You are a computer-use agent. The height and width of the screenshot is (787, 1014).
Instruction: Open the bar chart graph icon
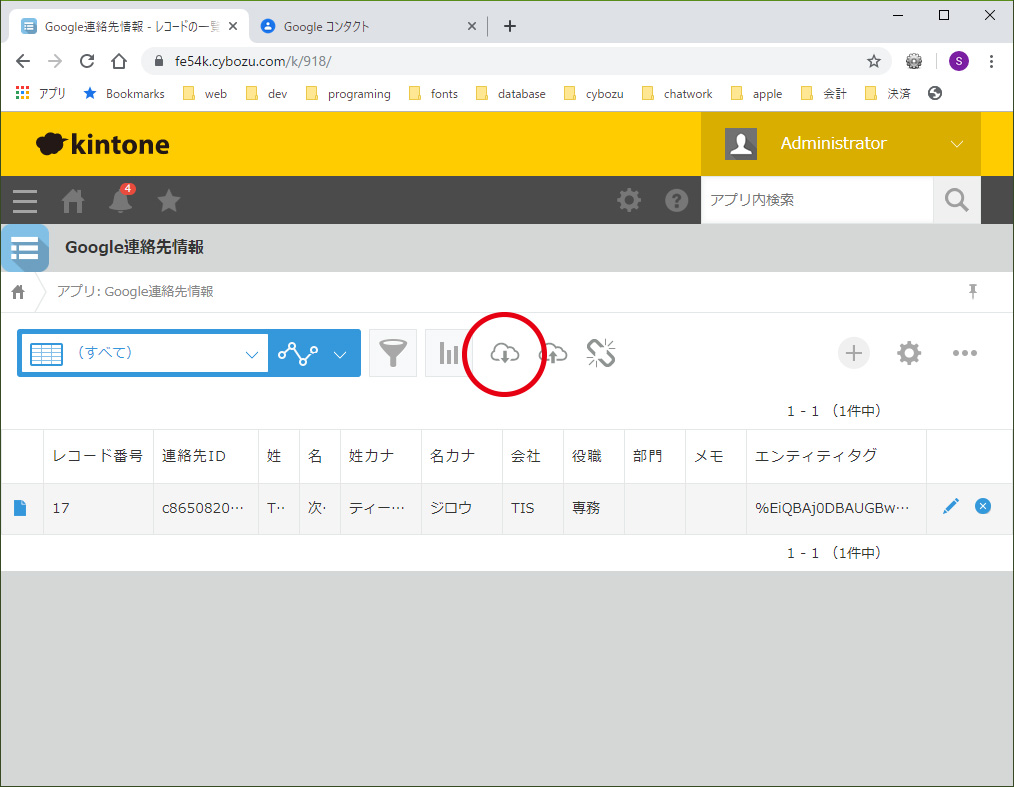tap(448, 353)
